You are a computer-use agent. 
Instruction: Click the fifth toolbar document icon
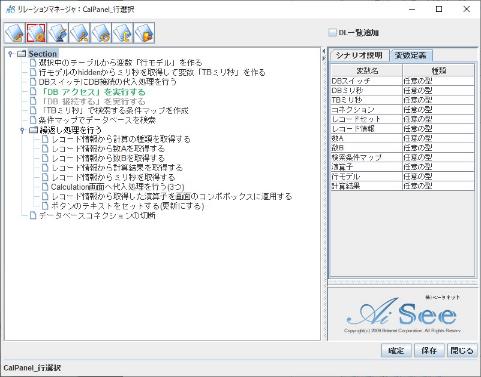pos(101,33)
